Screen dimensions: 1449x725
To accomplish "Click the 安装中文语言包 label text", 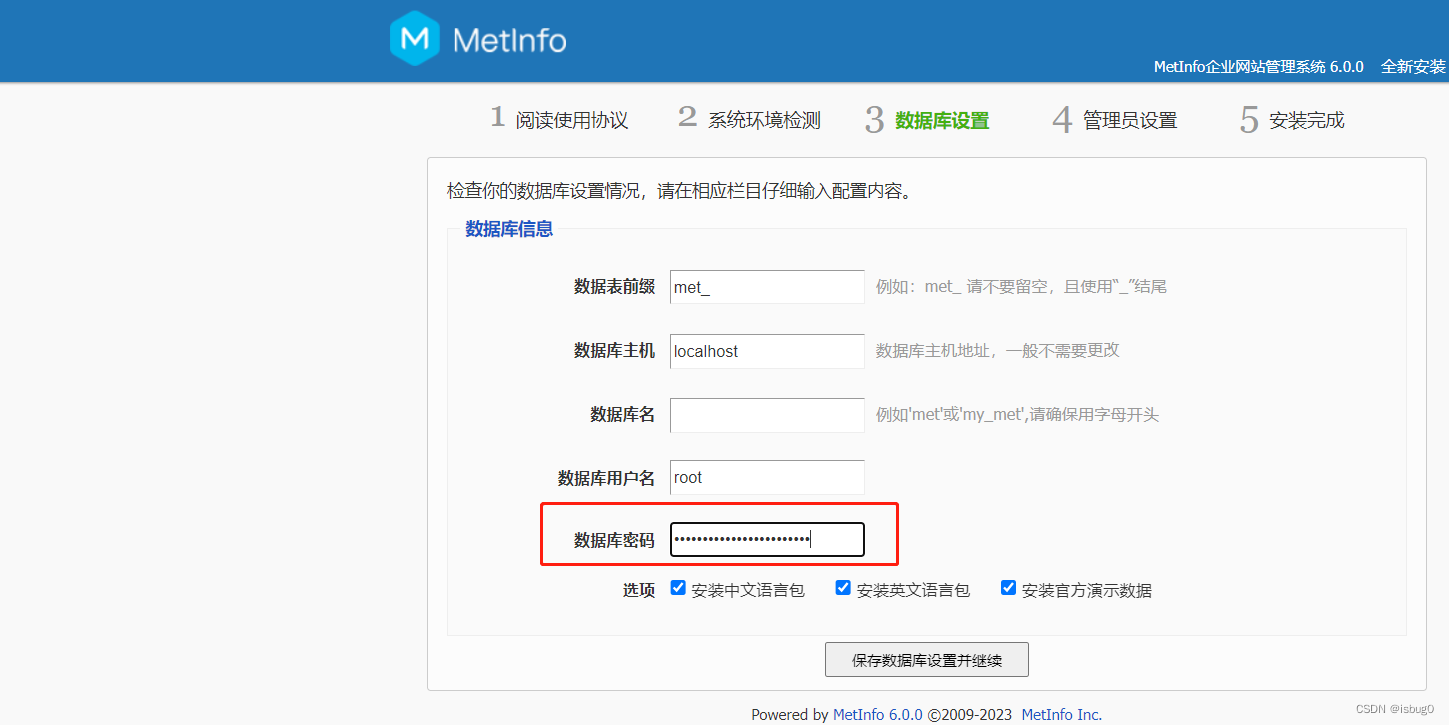I will [x=747, y=590].
